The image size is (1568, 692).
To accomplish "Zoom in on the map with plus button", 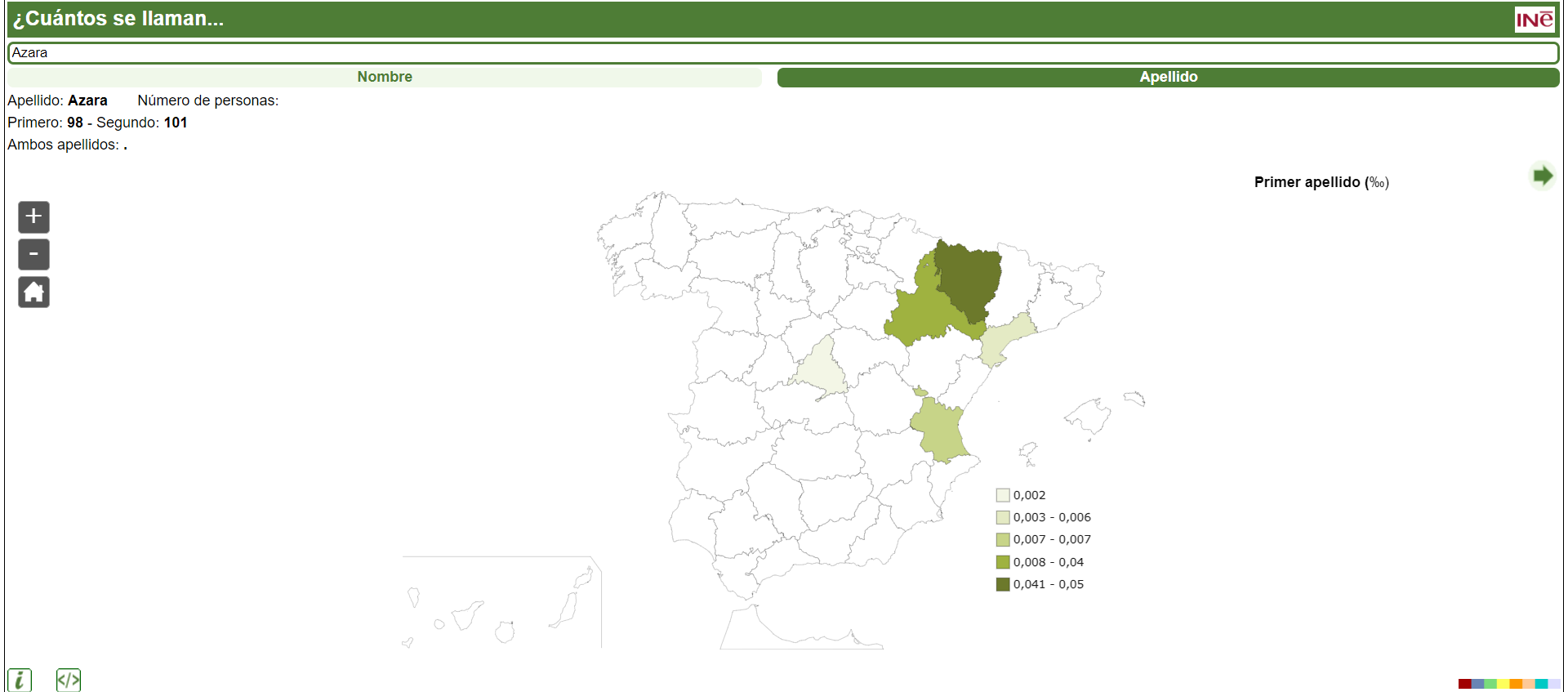I will (33, 217).
